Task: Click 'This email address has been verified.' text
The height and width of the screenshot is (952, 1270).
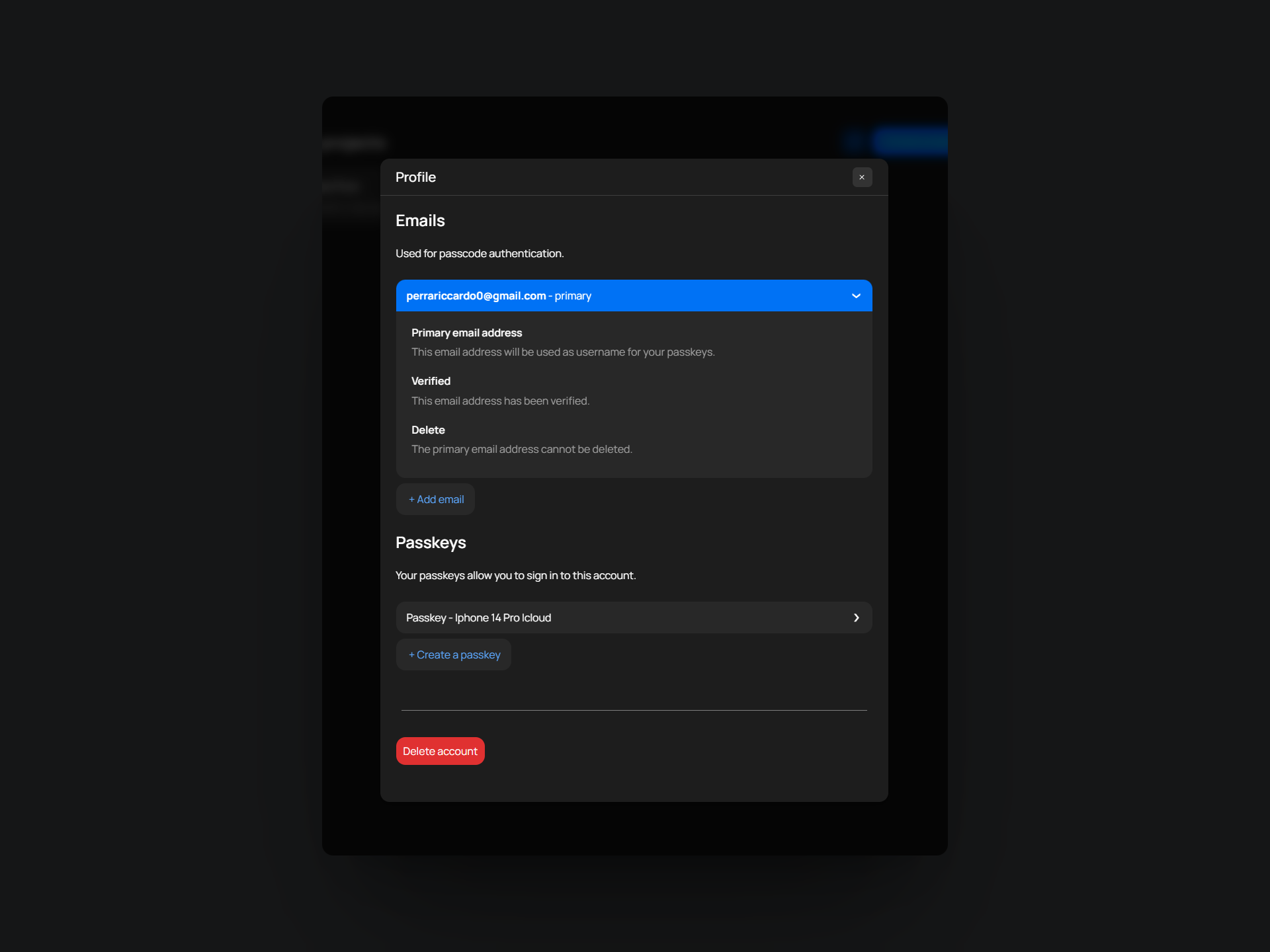Action: point(500,401)
